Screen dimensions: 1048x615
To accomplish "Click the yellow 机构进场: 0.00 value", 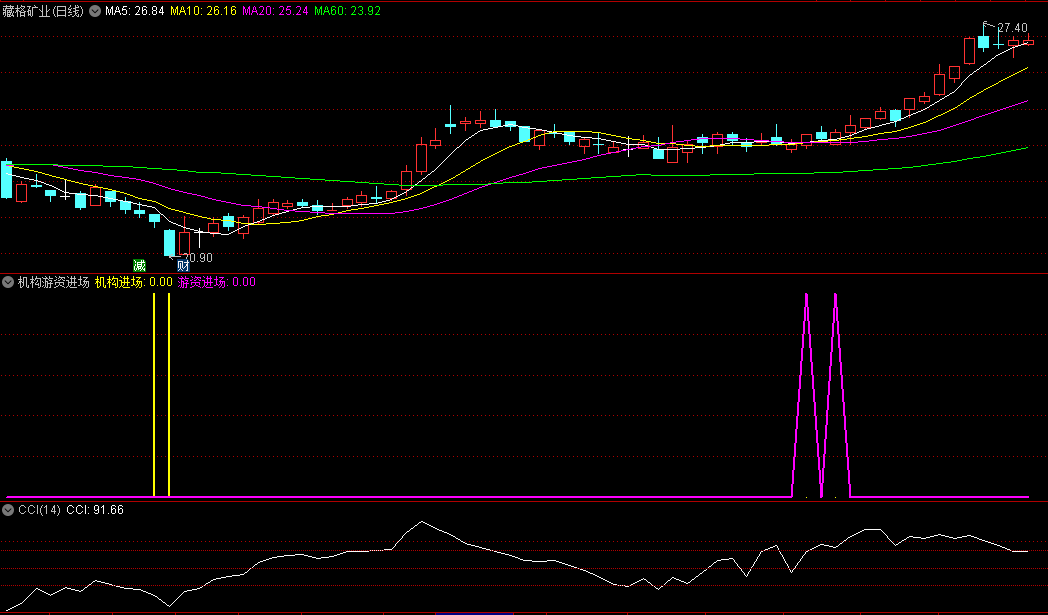I will click(x=134, y=282).
